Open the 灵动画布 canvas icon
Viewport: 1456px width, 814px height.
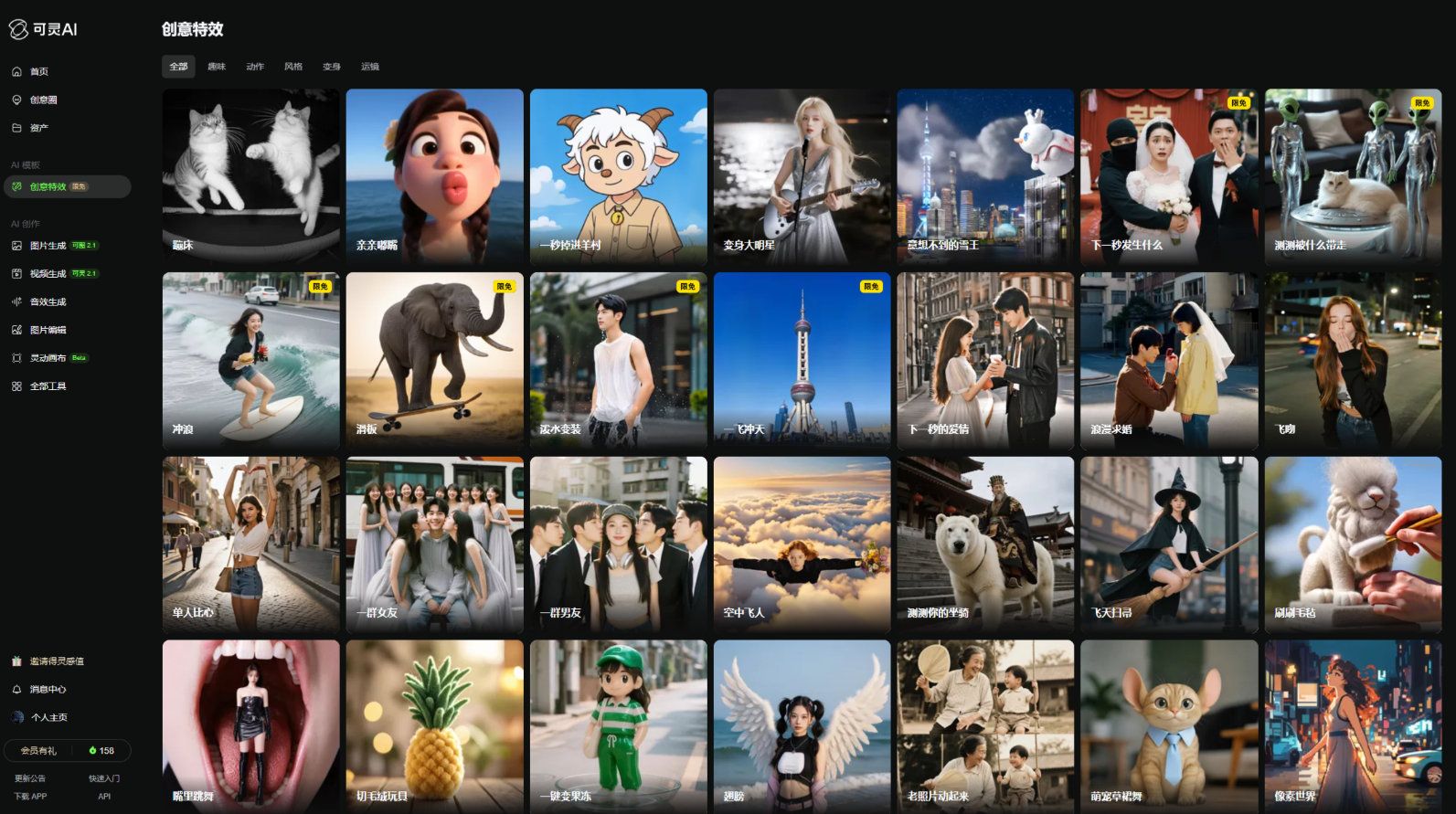tap(16, 358)
